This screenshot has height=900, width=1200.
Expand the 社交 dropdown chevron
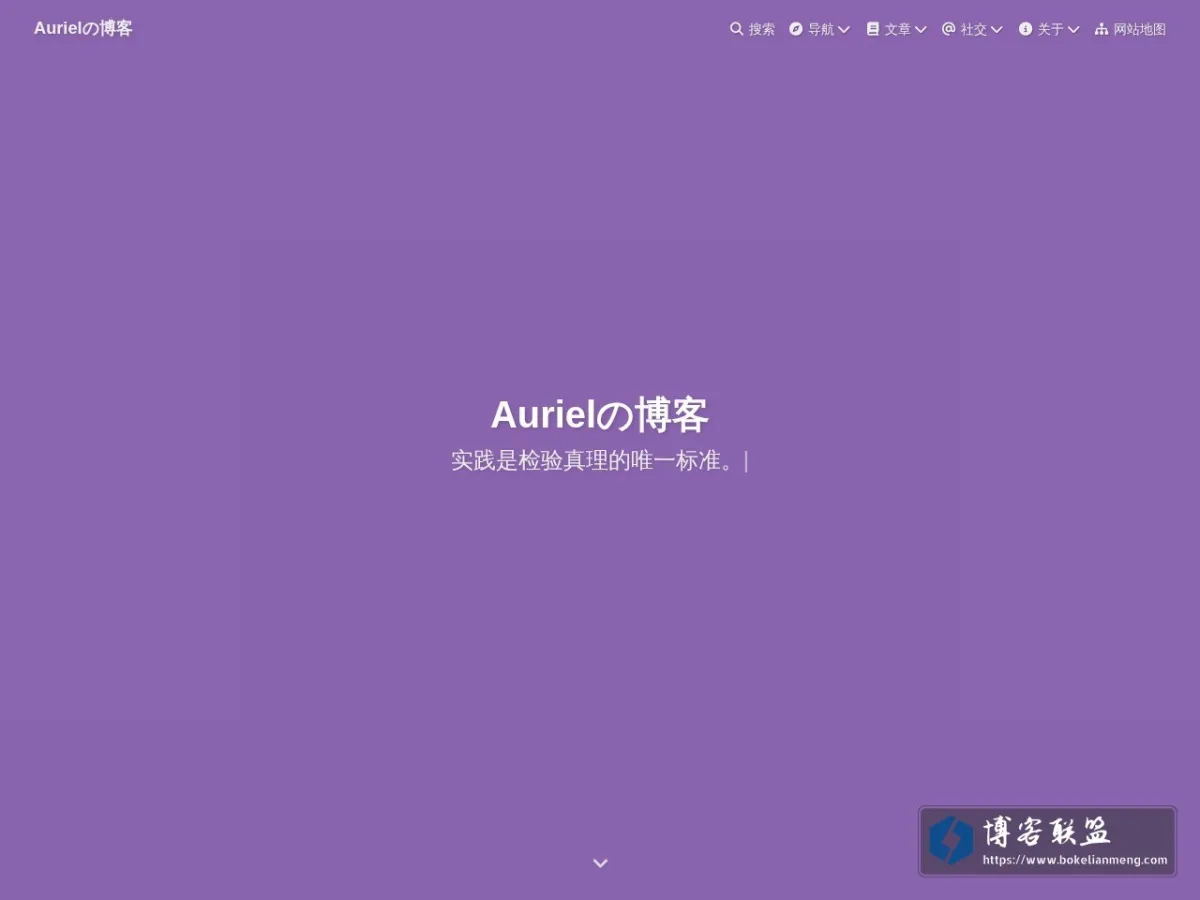click(997, 30)
